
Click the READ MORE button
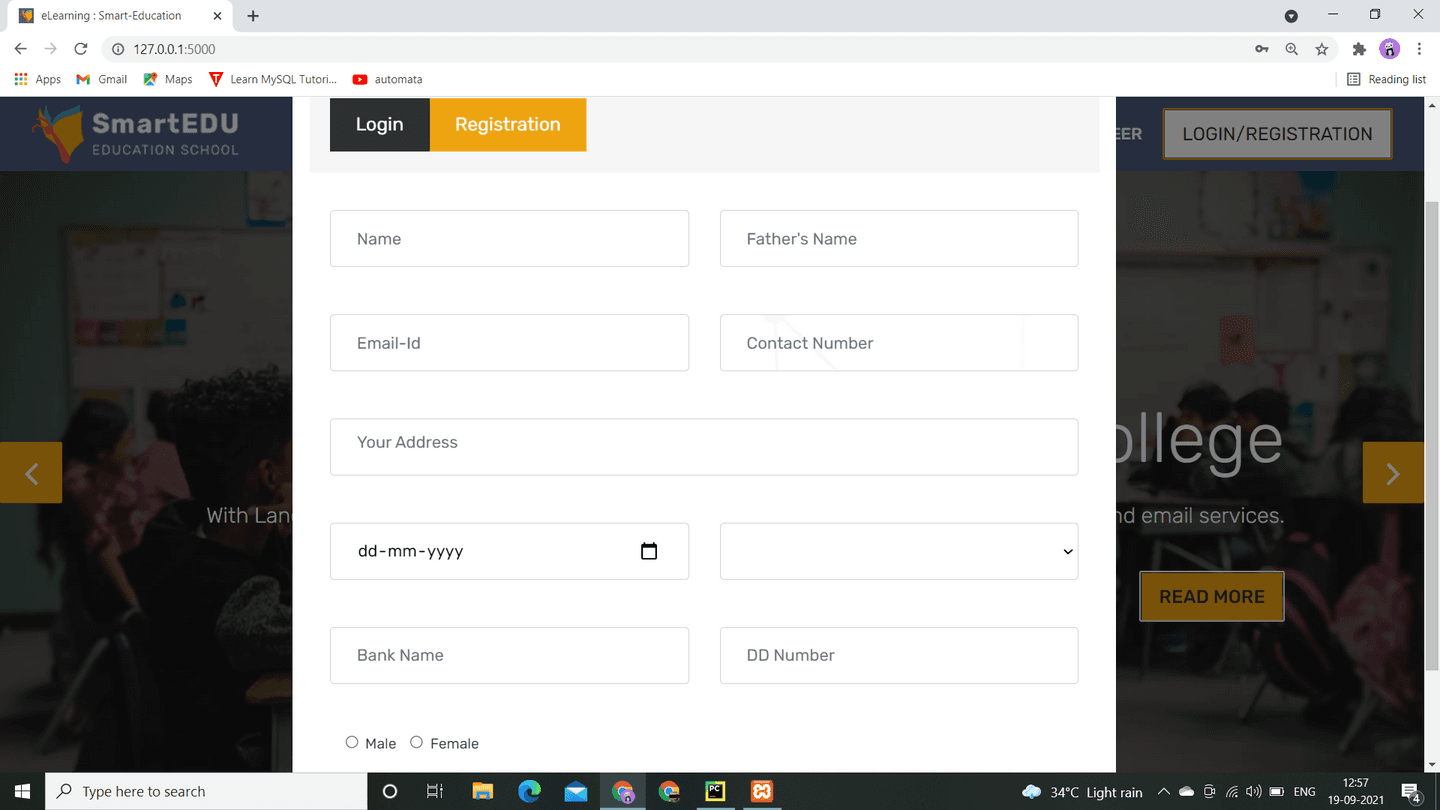click(1212, 596)
